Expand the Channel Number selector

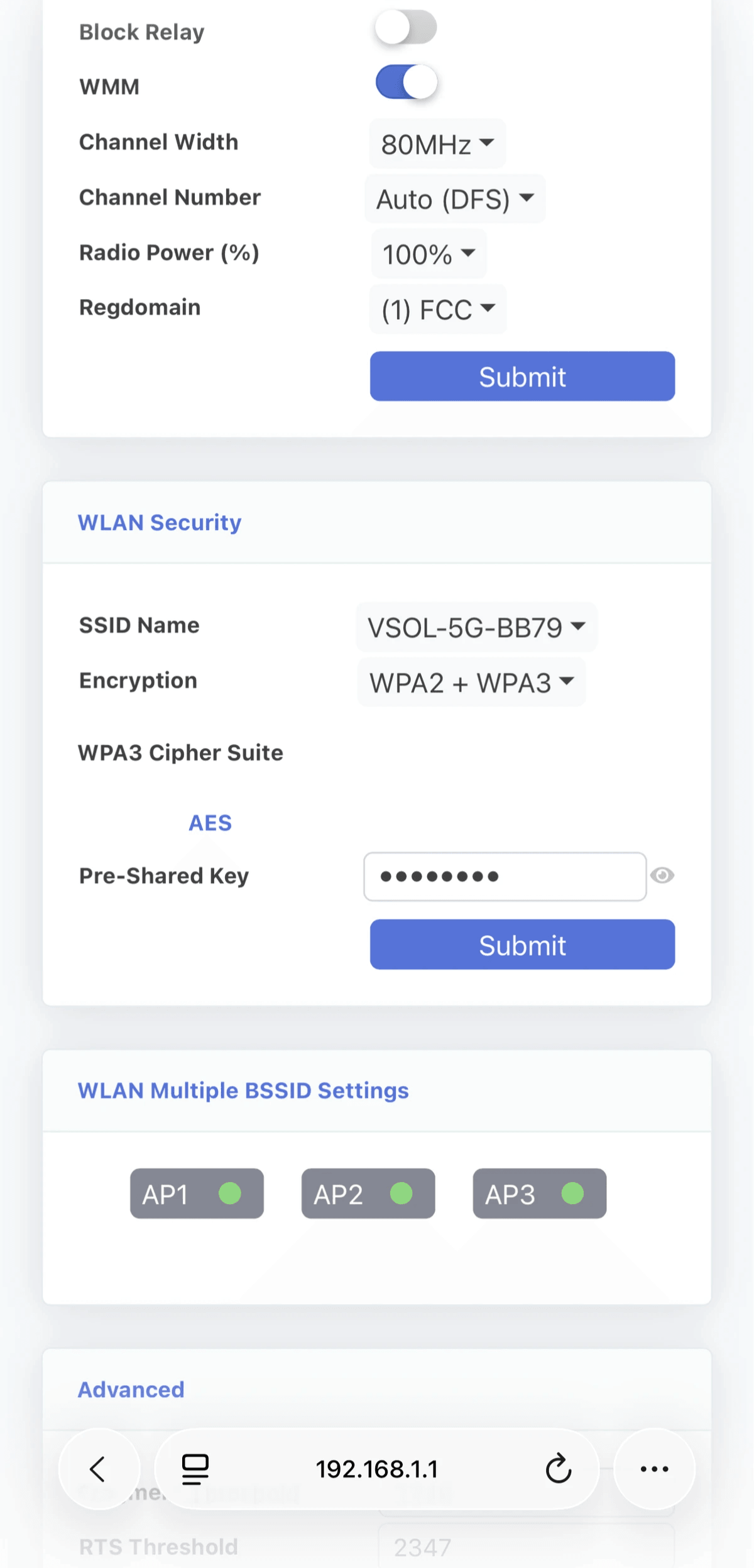point(454,199)
